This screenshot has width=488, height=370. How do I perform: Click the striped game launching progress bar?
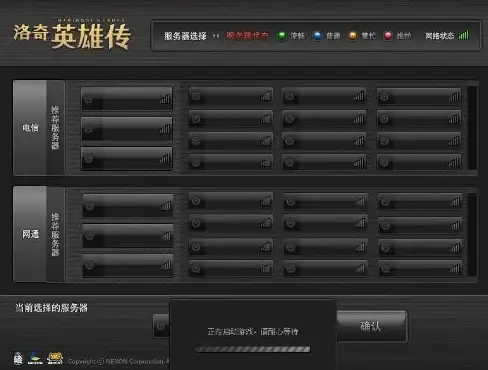pos(253,349)
